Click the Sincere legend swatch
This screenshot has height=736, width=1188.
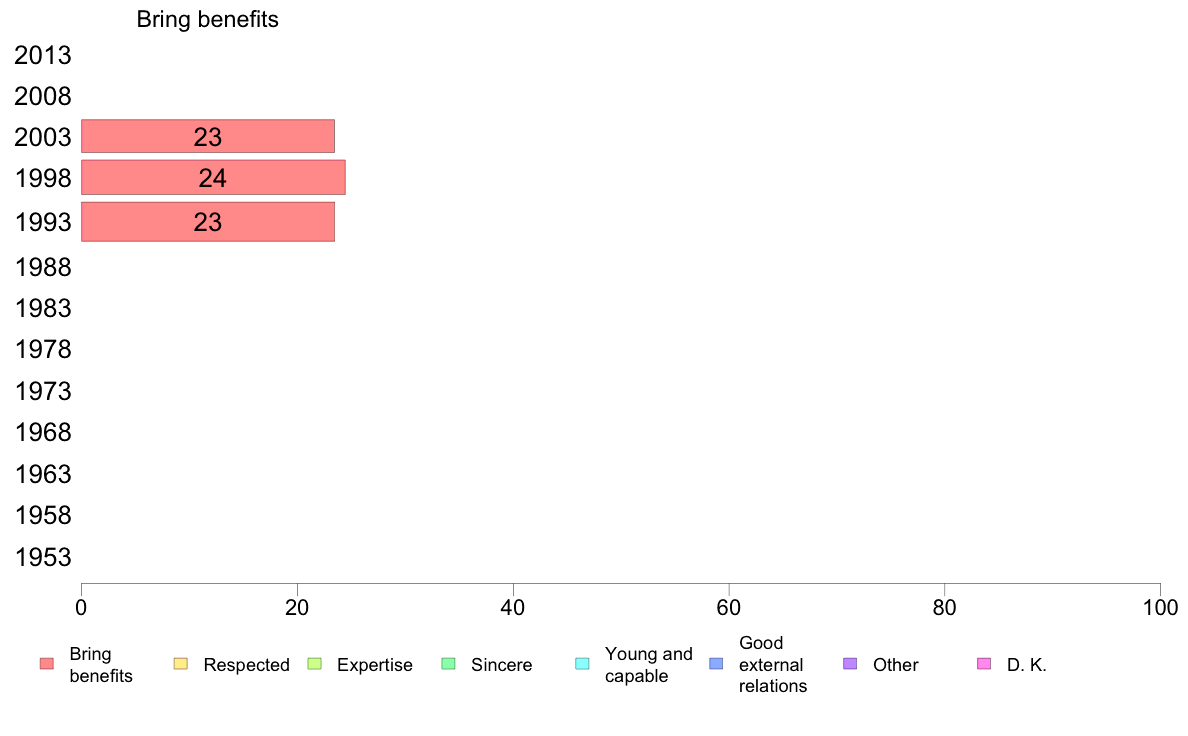coord(449,664)
